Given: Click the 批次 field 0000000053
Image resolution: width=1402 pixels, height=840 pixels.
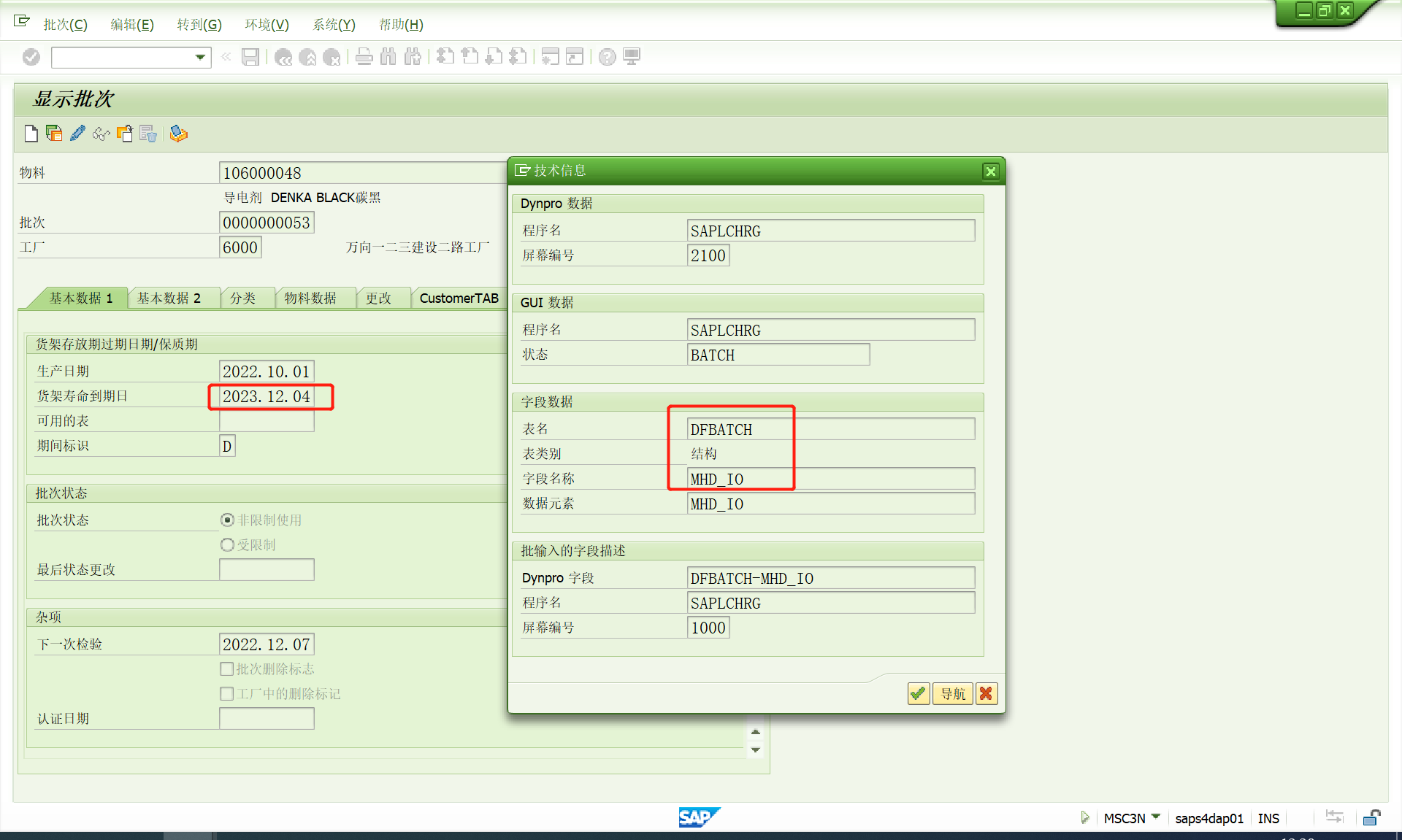Looking at the screenshot, I should pyautogui.click(x=267, y=223).
